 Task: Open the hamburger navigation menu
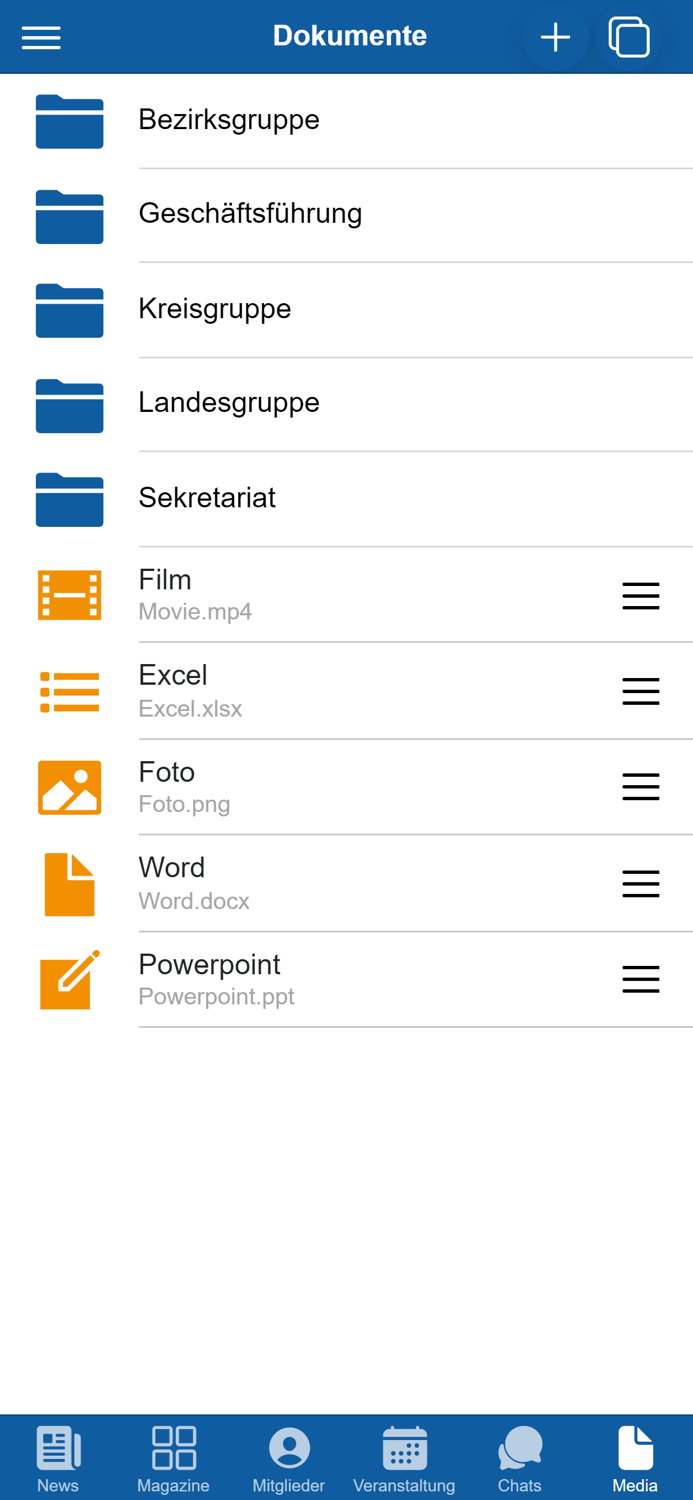(41, 38)
